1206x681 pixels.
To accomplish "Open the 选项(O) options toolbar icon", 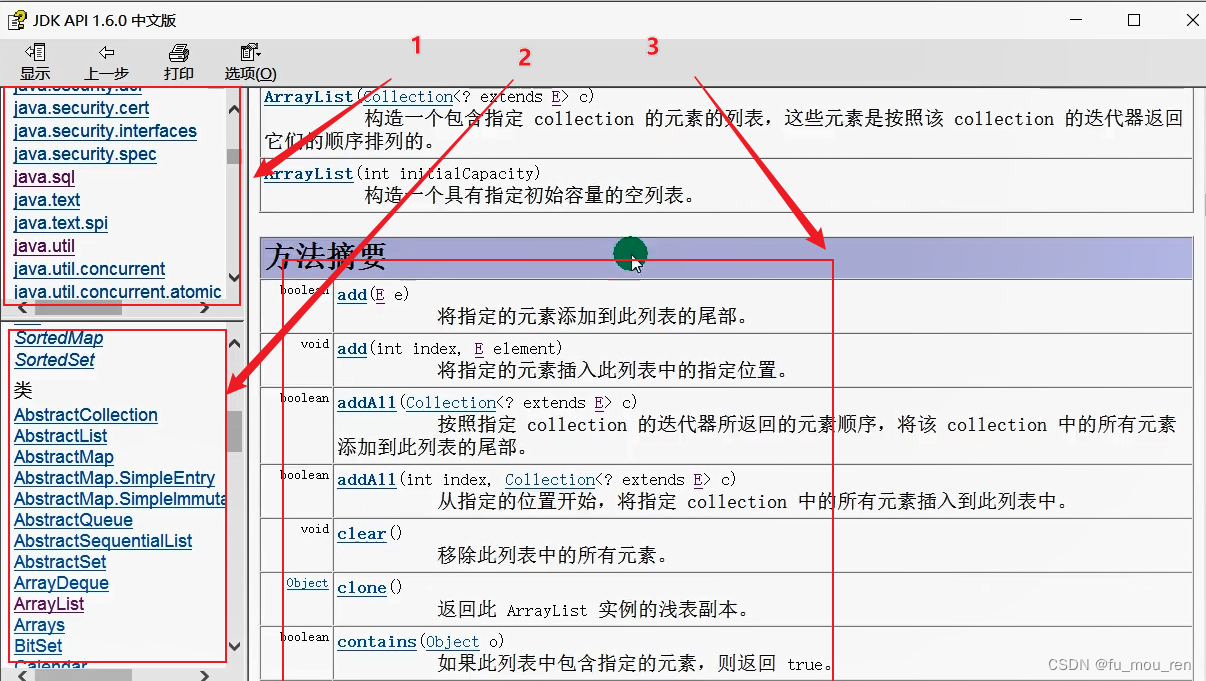I will click(249, 60).
